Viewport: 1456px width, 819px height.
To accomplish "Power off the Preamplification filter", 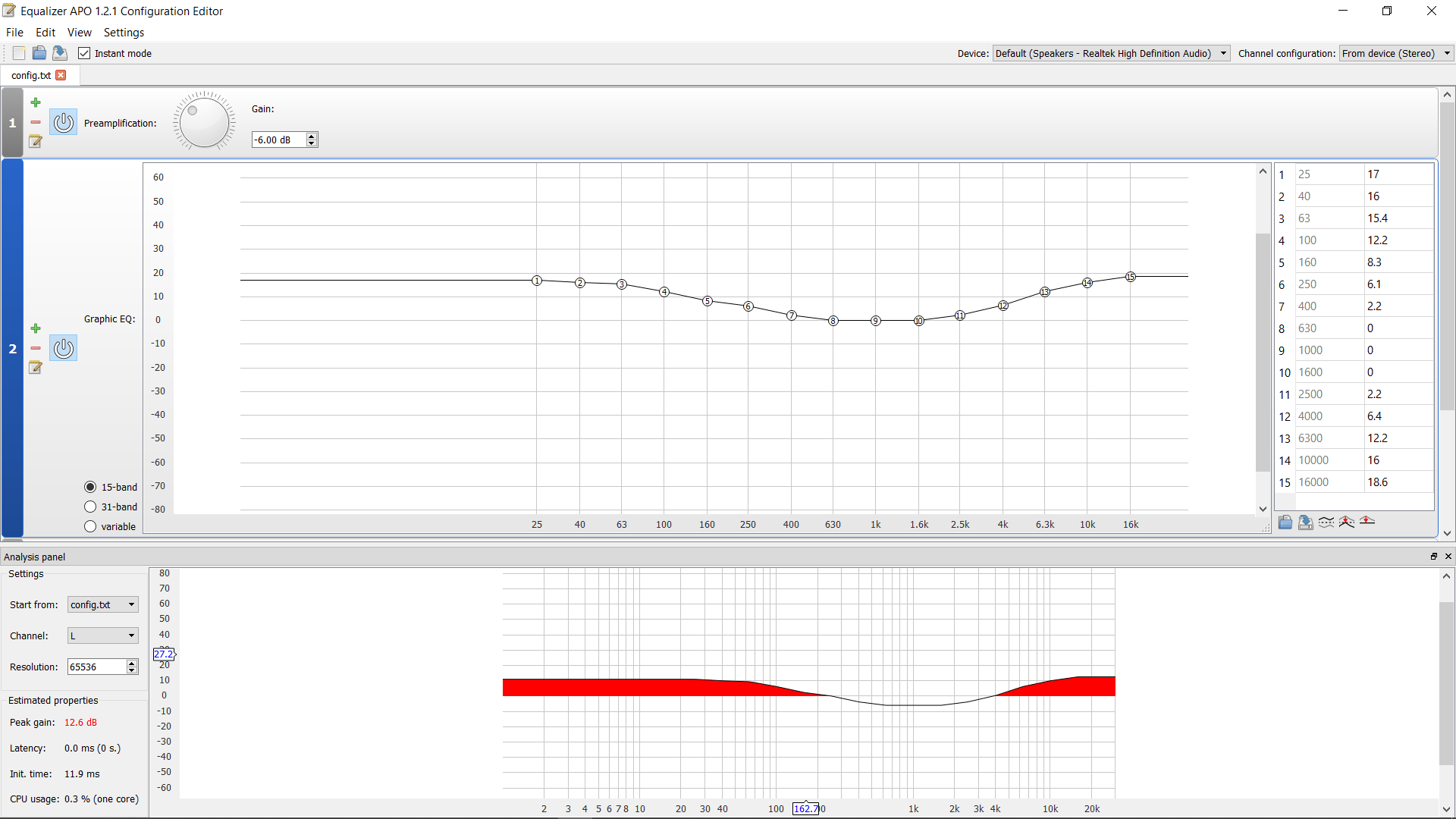I will click(x=63, y=122).
